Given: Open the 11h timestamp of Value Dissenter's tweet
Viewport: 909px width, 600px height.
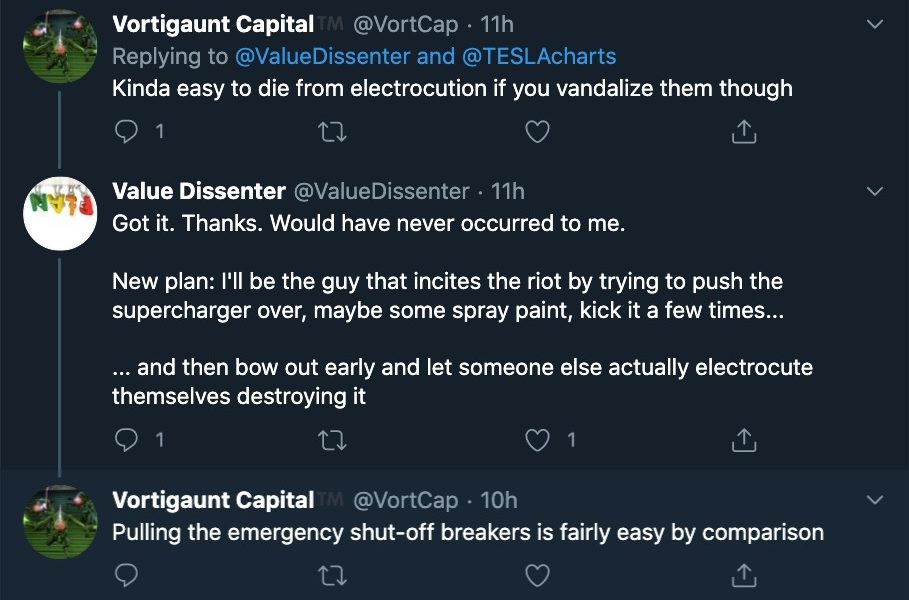Looking at the screenshot, I should coord(507,191).
